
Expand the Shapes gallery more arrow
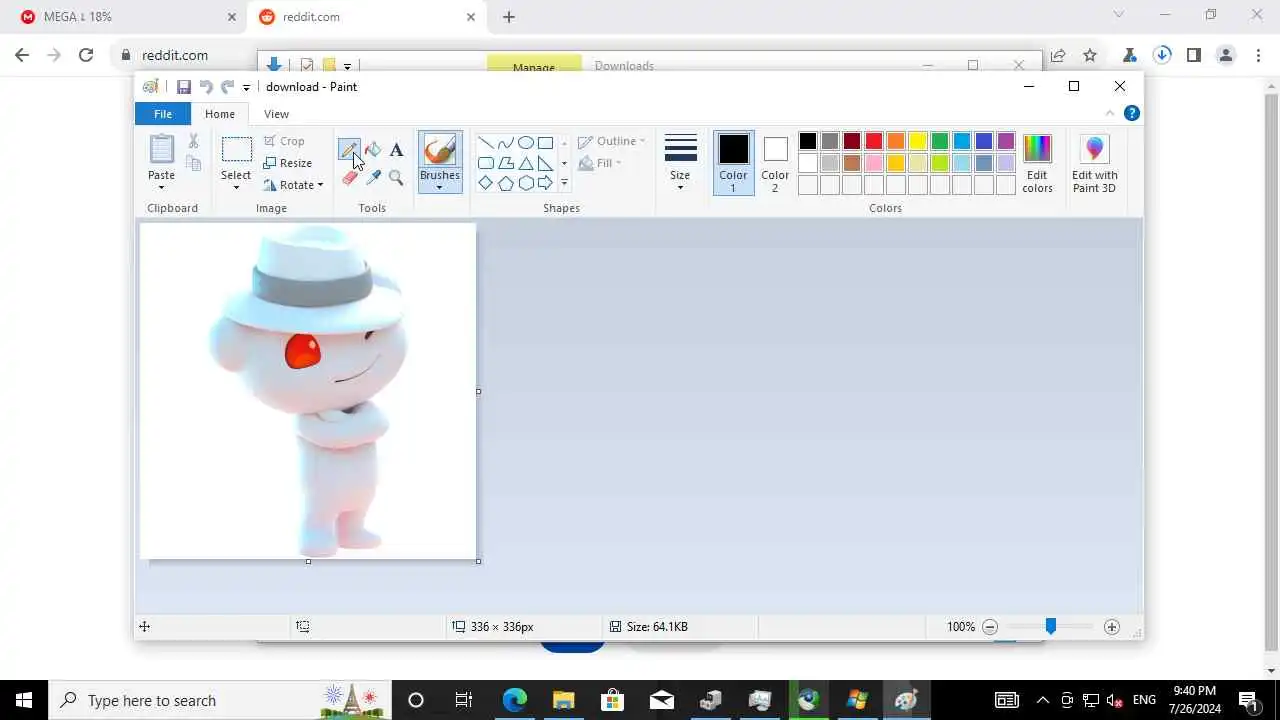point(564,183)
